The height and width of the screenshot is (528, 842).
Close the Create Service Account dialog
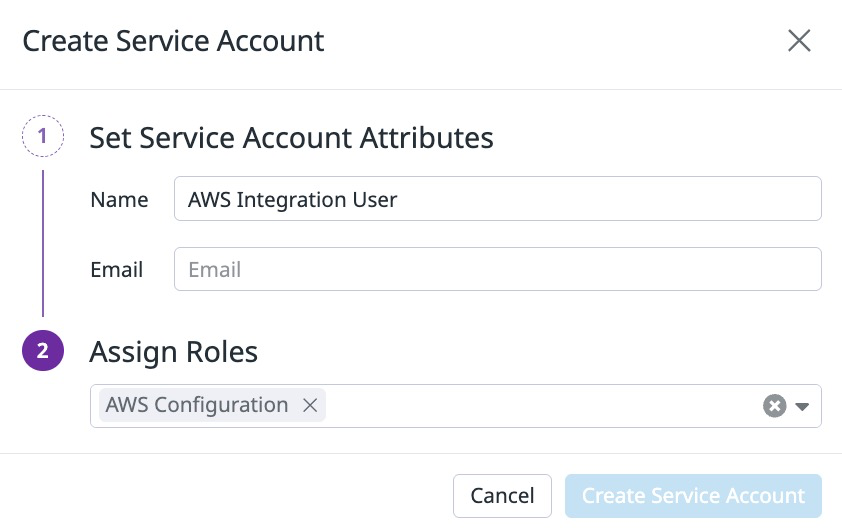pos(799,41)
